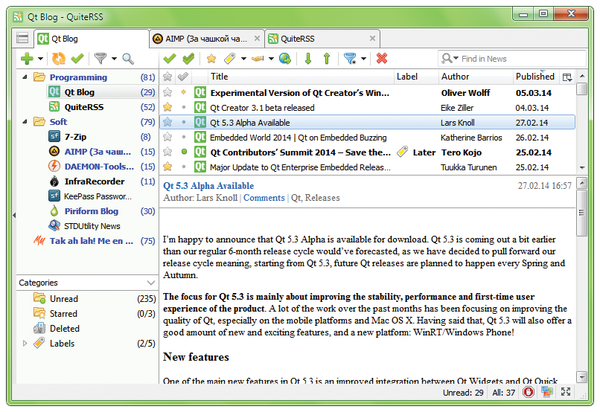Toggle read status of Qt Contributors' Summit row
This screenshot has height=412, width=600.
(184, 152)
